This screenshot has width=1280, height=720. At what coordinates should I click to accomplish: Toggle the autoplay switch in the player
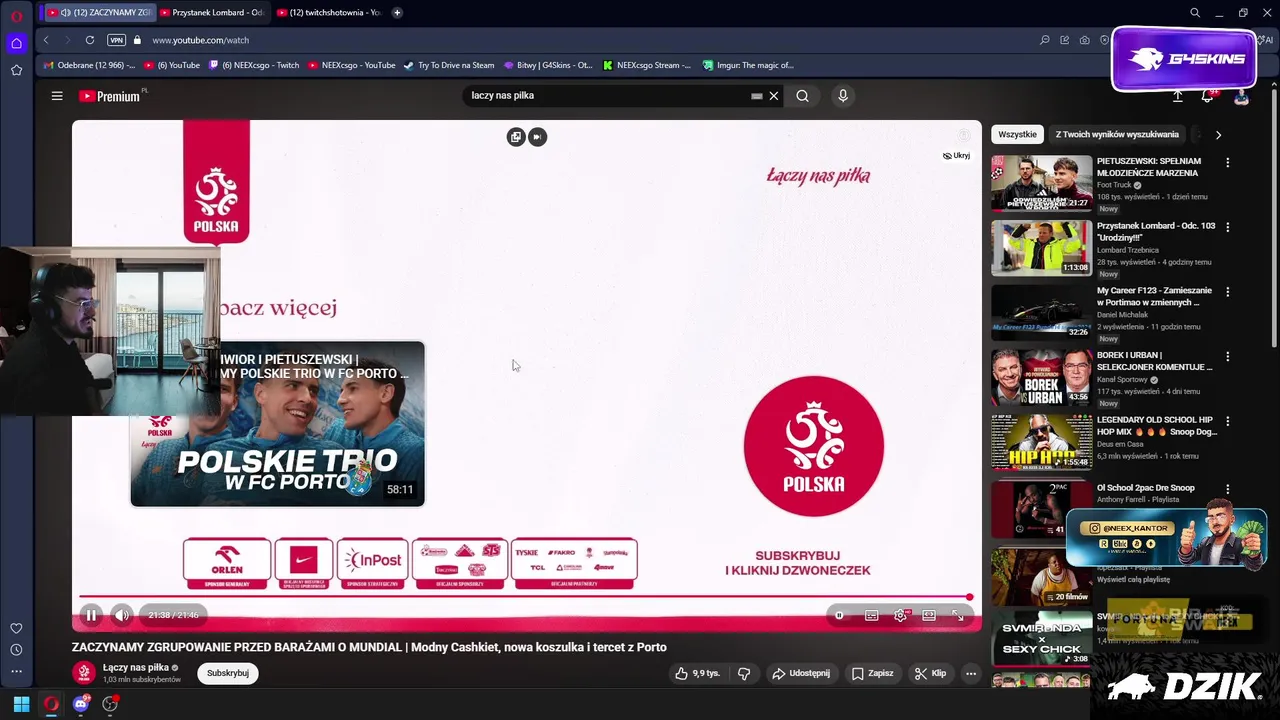point(839,615)
